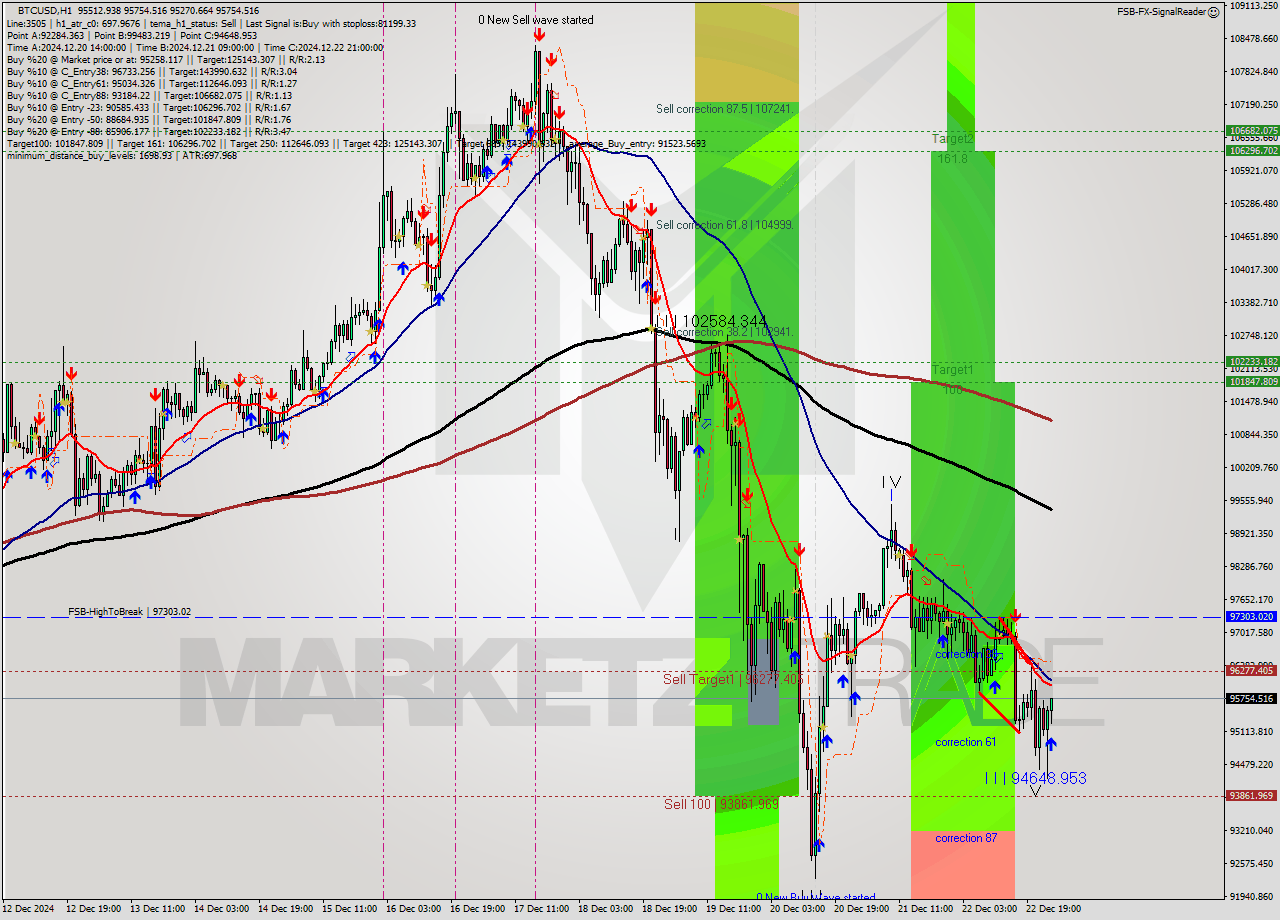Select the 'FSB-HighToBreak | 97303.02' line label
The height and width of the screenshot is (920, 1280).
(x=129, y=611)
